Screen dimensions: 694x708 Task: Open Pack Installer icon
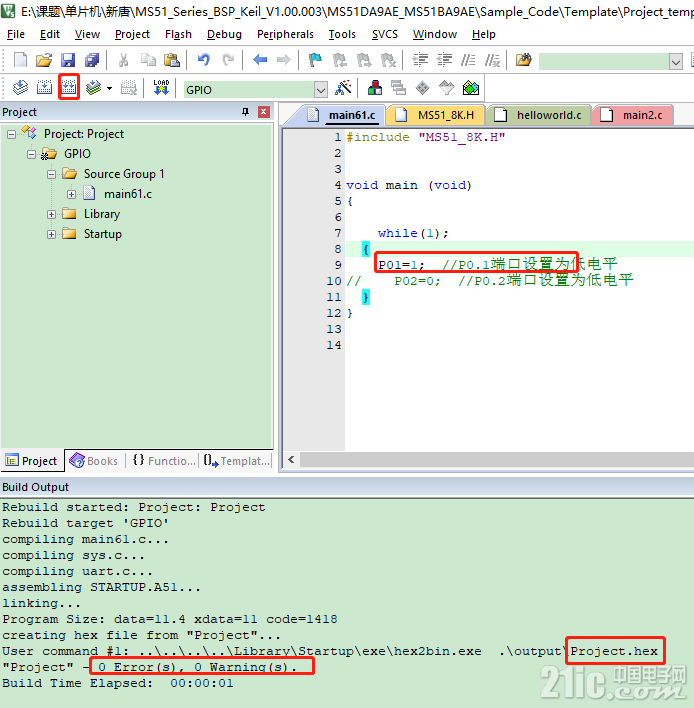coord(471,88)
